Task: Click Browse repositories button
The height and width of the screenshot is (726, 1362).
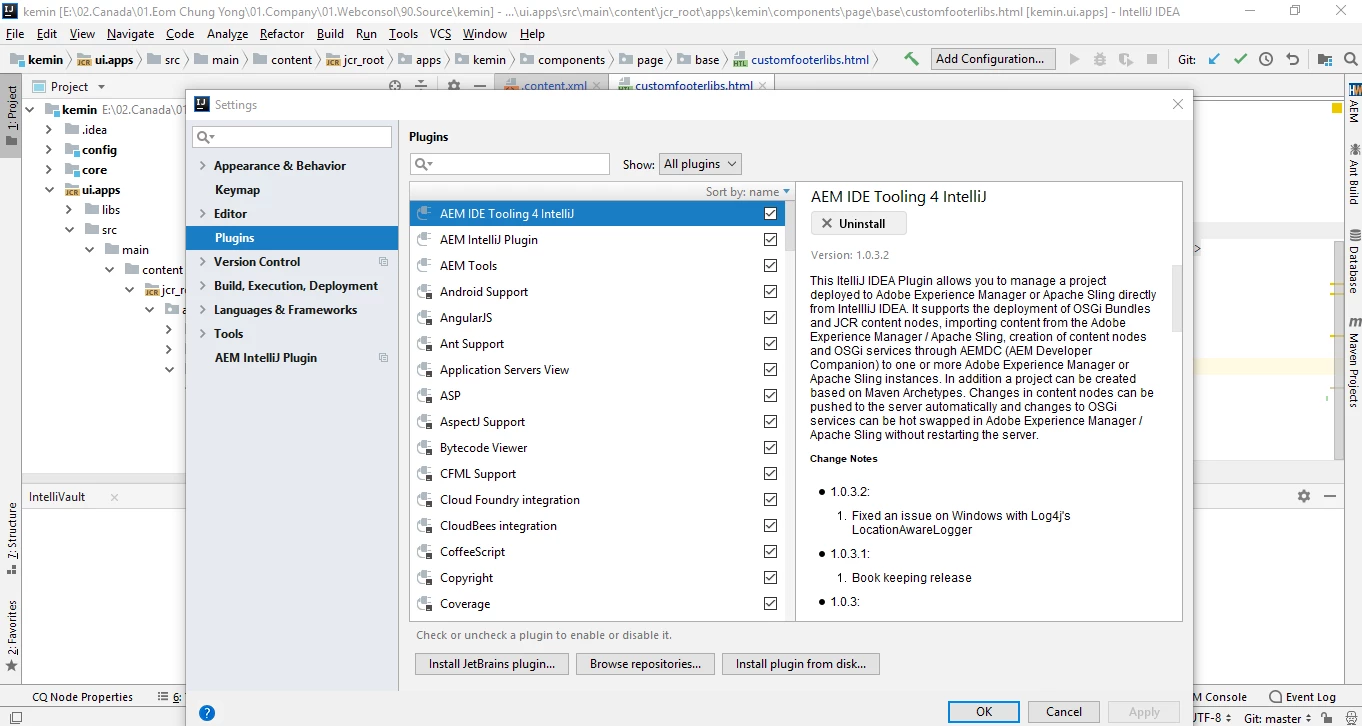Action: pos(645,664)
